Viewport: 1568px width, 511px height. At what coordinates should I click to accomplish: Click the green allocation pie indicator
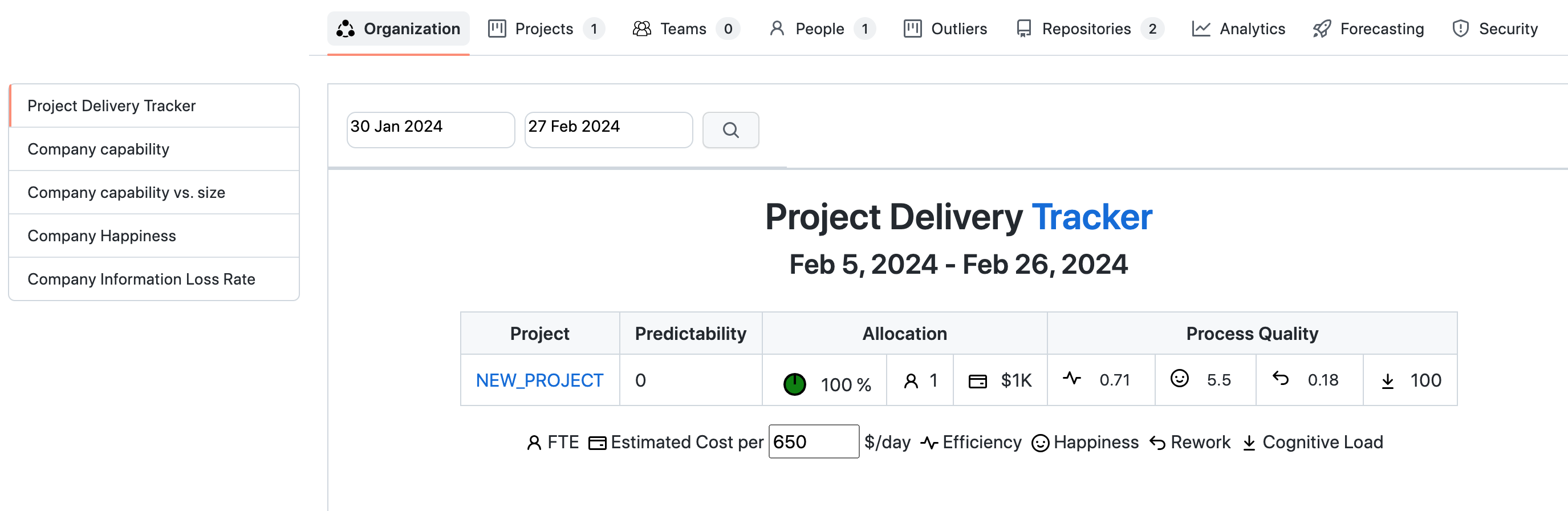794,384
